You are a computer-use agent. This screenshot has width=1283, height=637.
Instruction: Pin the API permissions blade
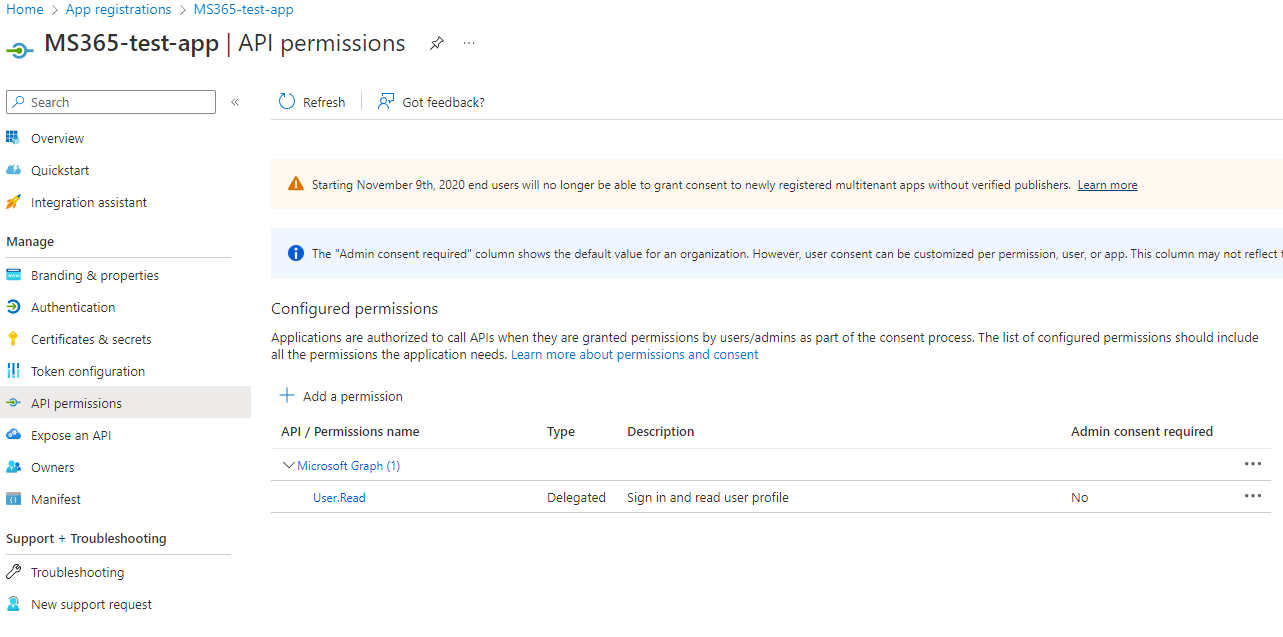point(436,44)
